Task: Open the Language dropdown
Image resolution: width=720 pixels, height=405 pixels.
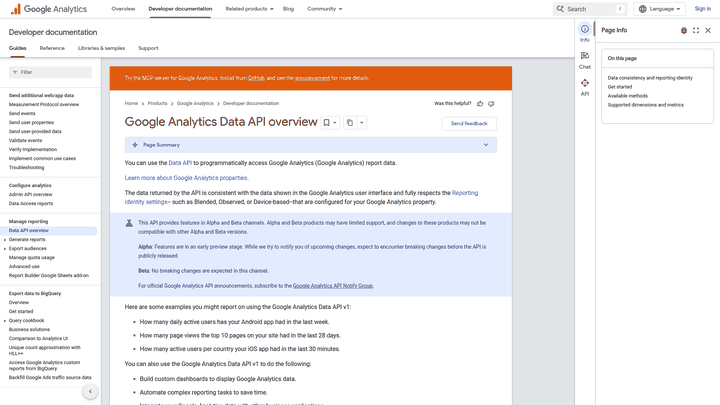Action: pyautogui.click(x=659, y=9)
